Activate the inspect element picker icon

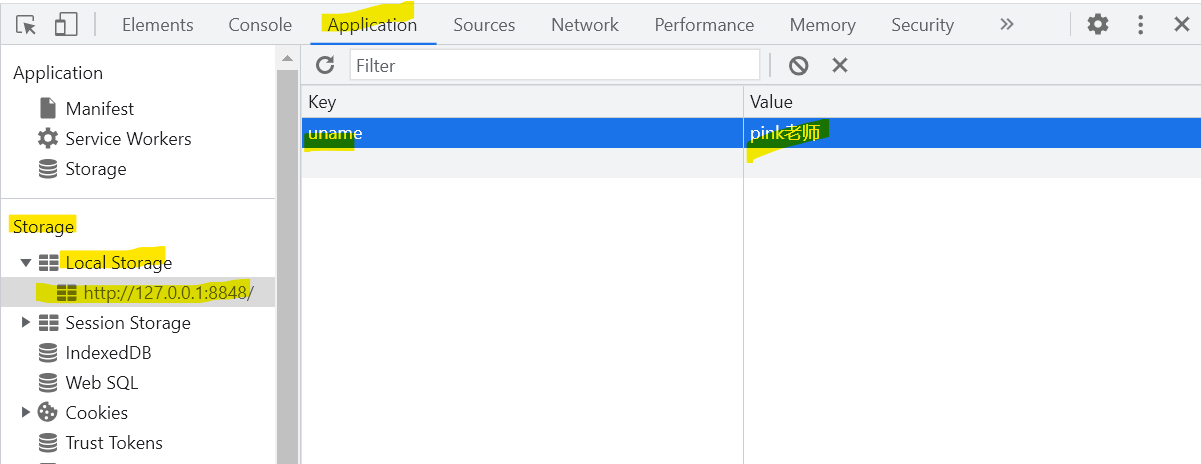[26, 25]
